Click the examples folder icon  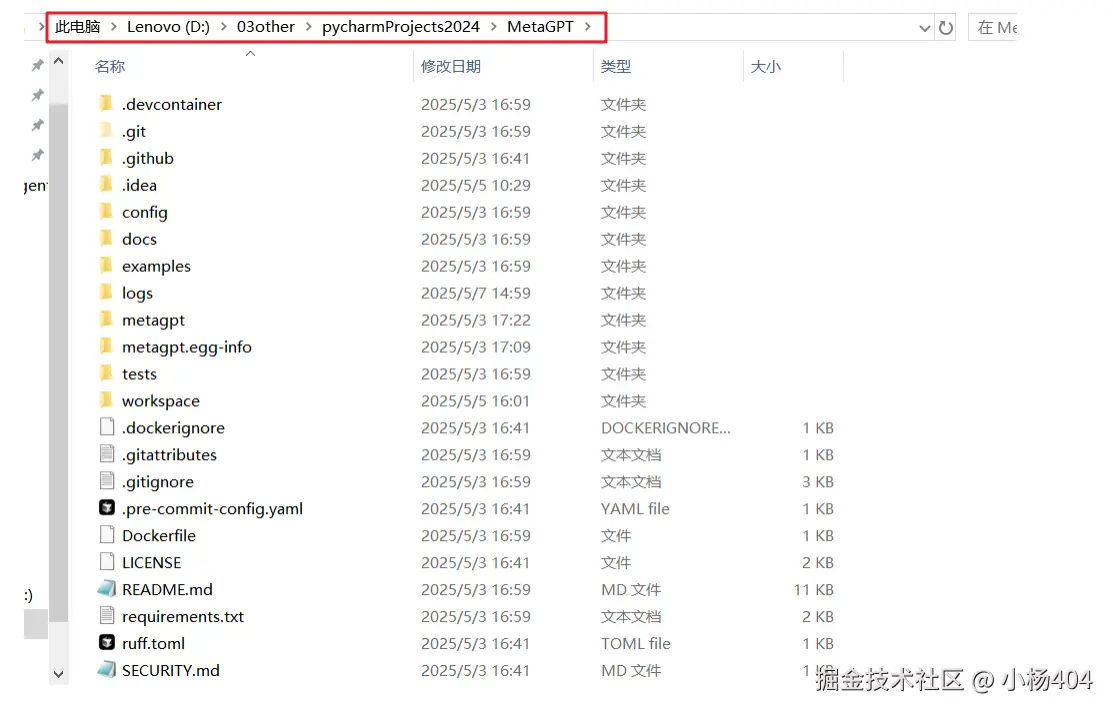106,265
